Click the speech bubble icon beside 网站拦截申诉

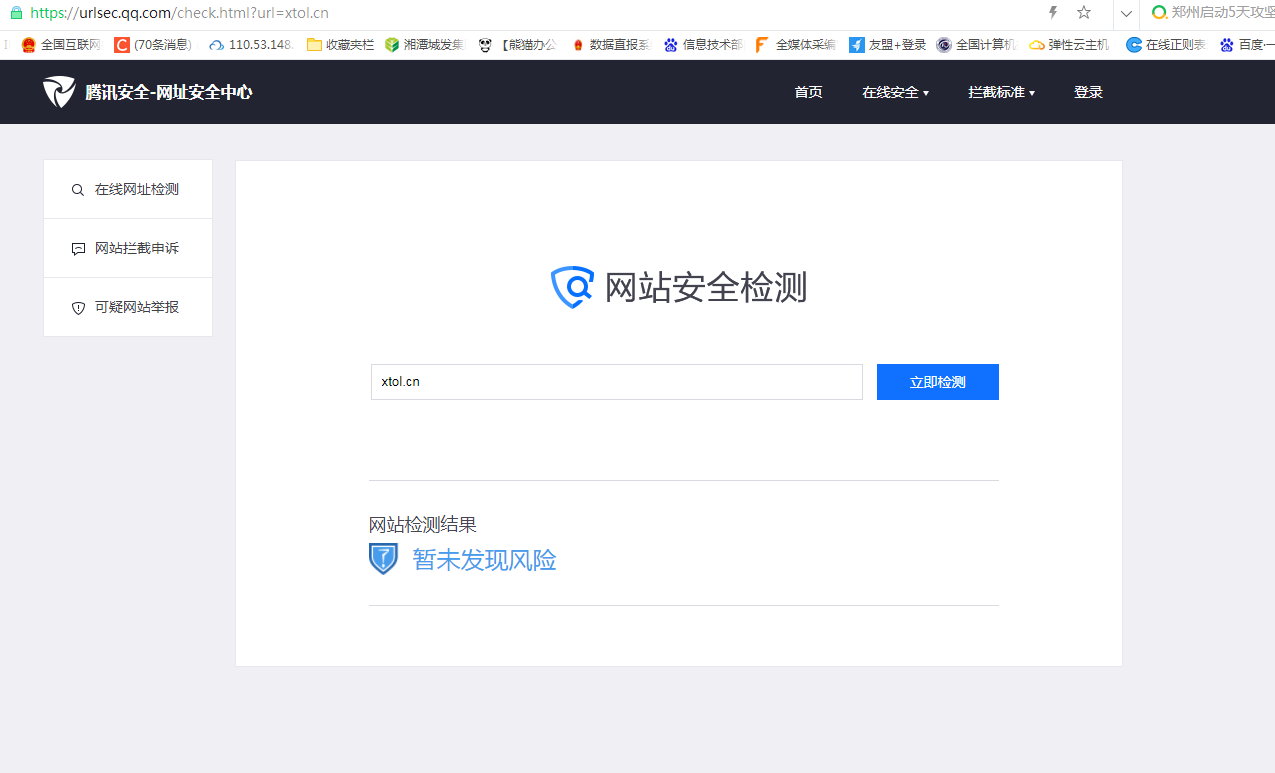click(x=78, y=249)
